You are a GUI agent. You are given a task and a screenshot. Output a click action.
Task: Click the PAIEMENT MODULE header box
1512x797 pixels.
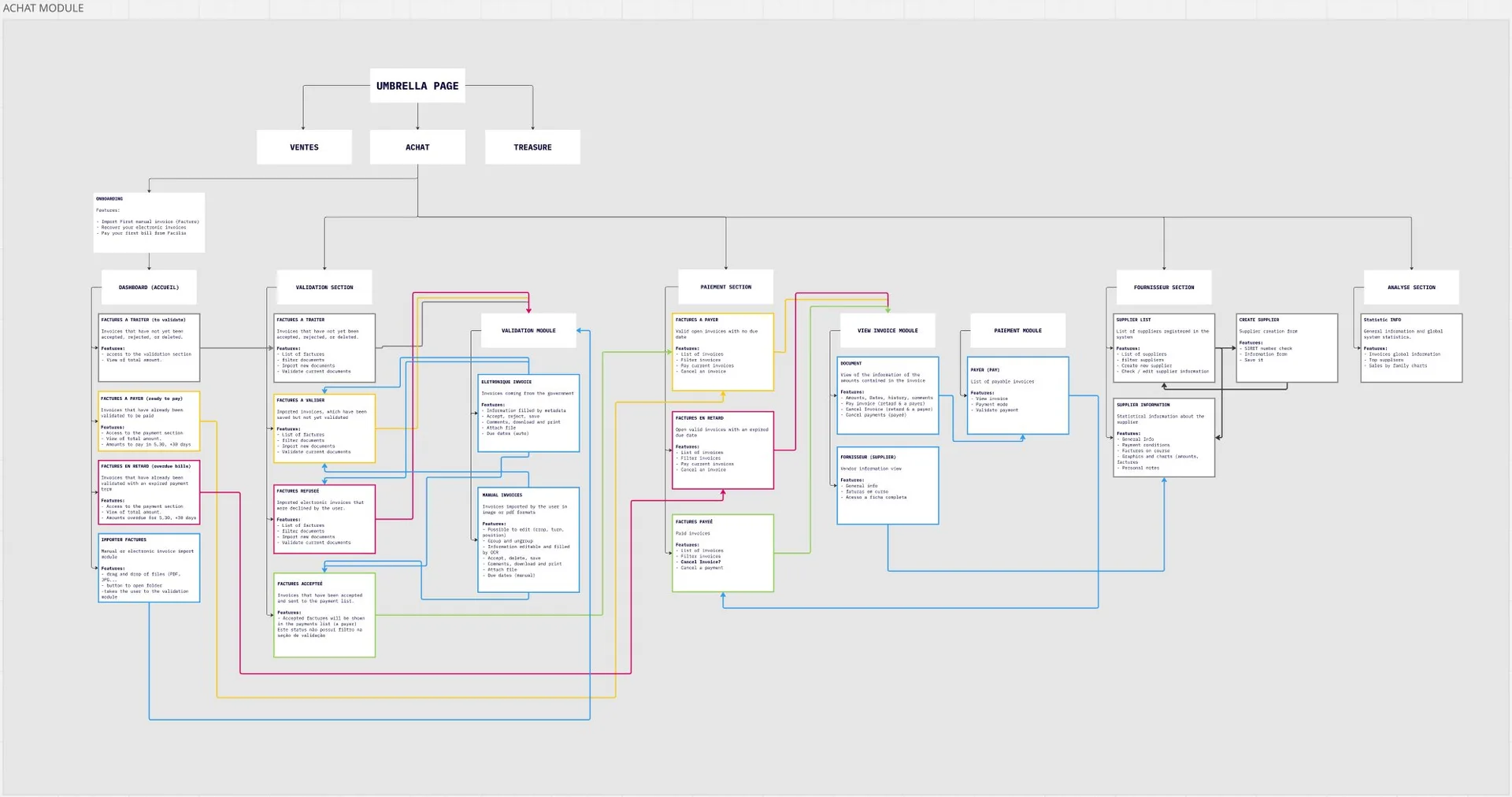(1017, 331)
